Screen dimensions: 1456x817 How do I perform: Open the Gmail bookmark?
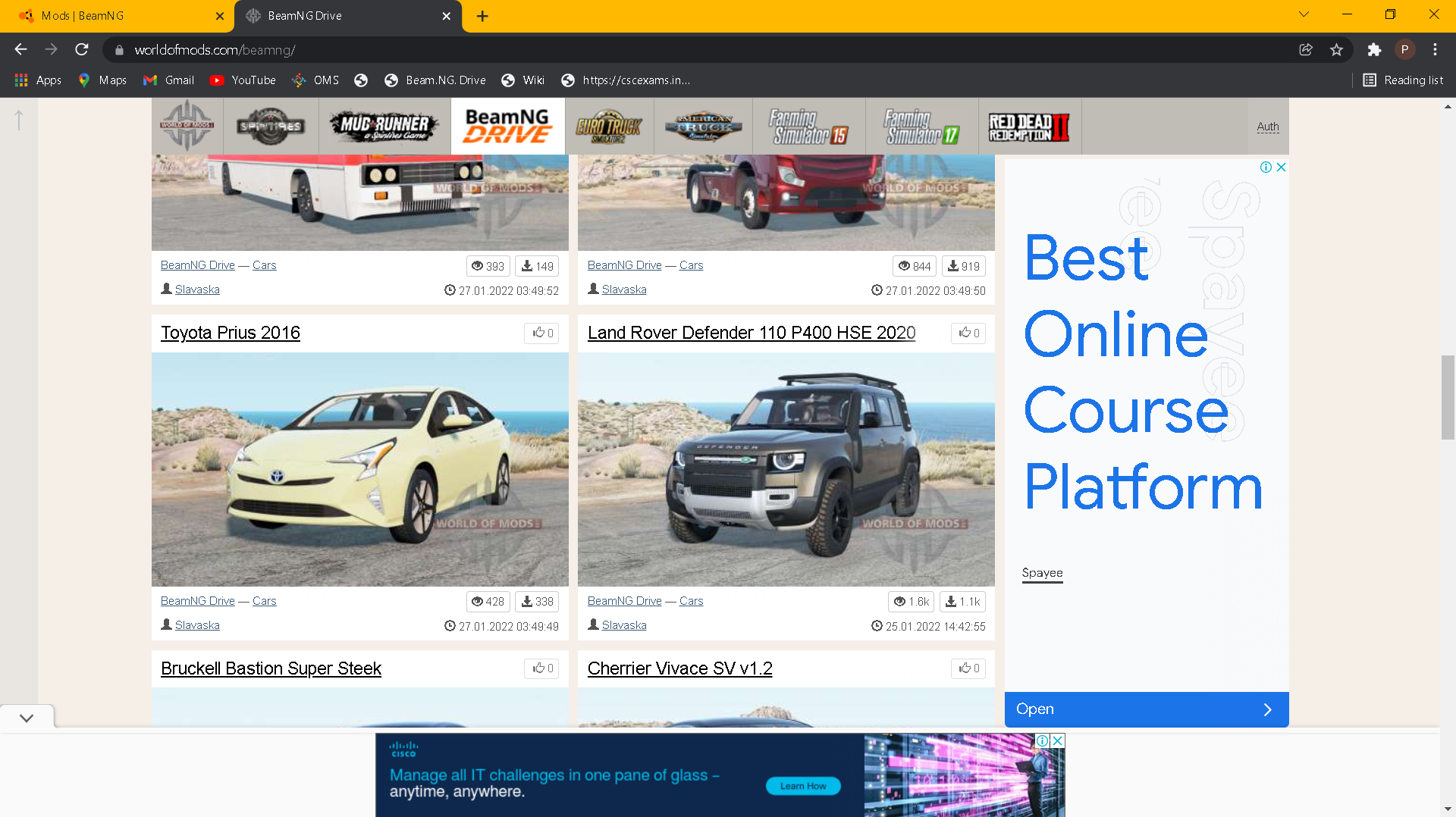[x=169, y=80]
